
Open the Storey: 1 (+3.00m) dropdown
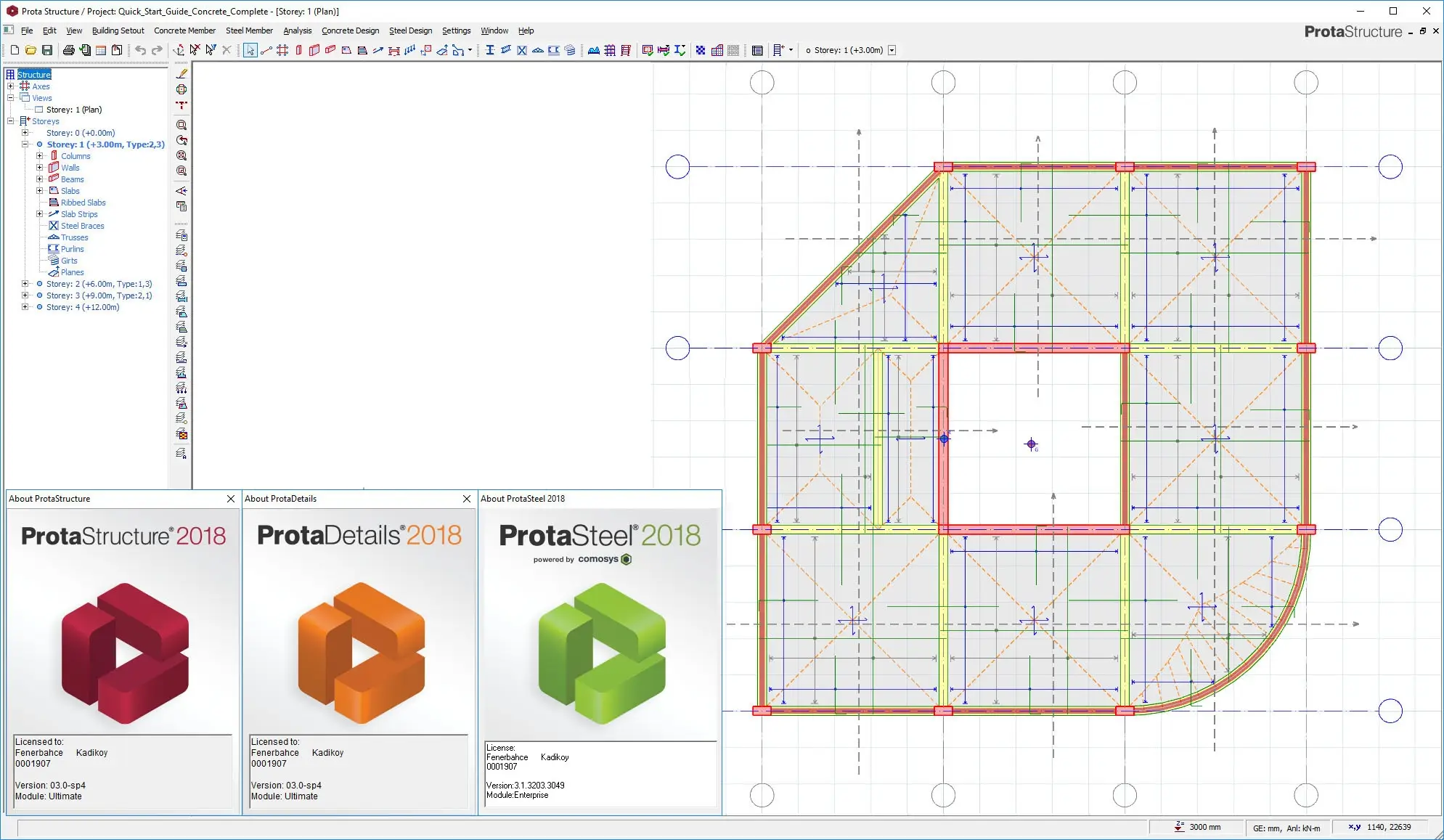coord(892,50)
